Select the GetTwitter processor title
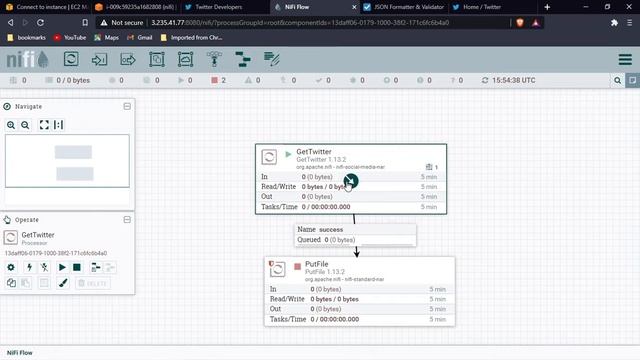Screen dimensions: 640x360 coord(314,151)
